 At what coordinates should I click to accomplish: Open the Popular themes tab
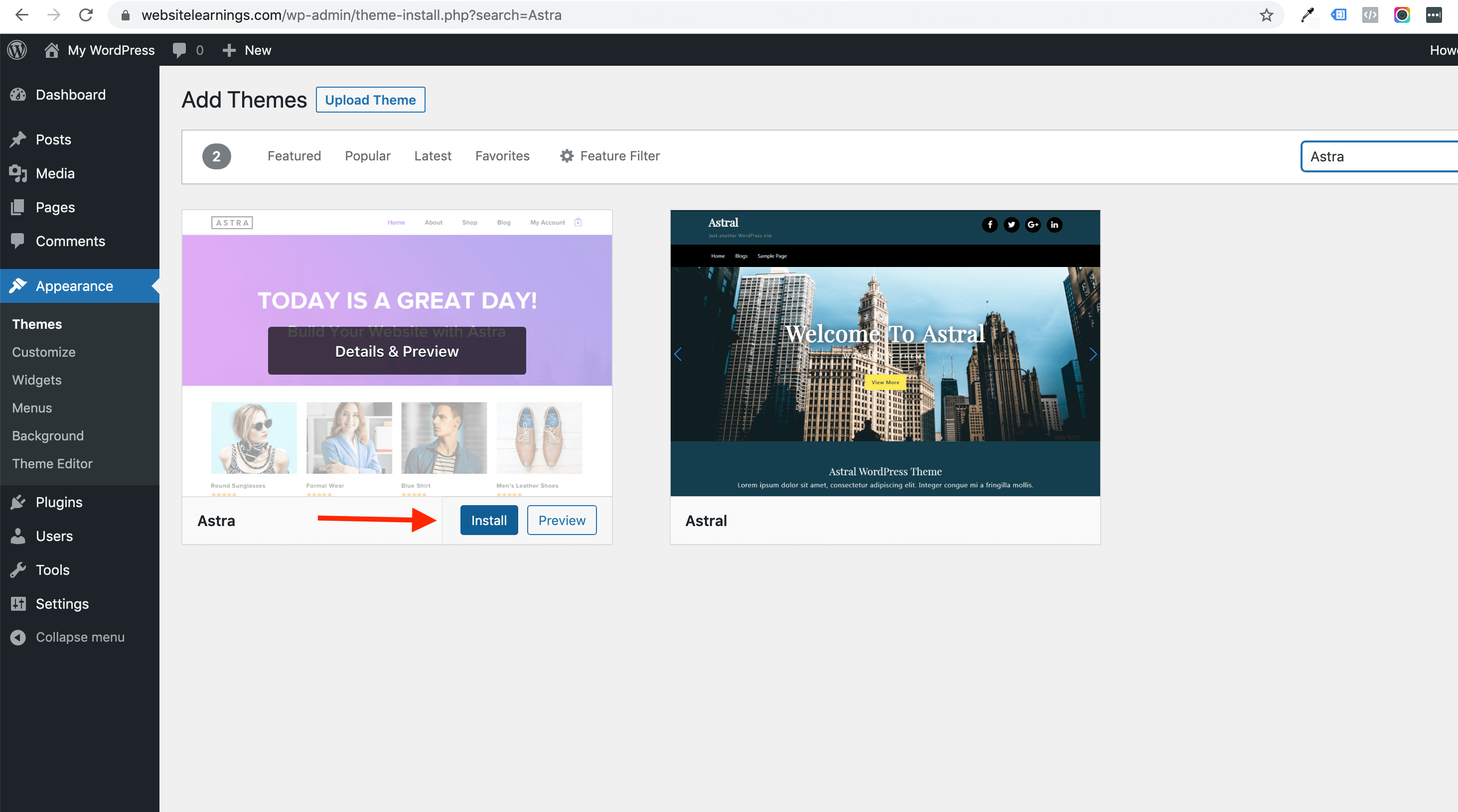pos(368,156)
